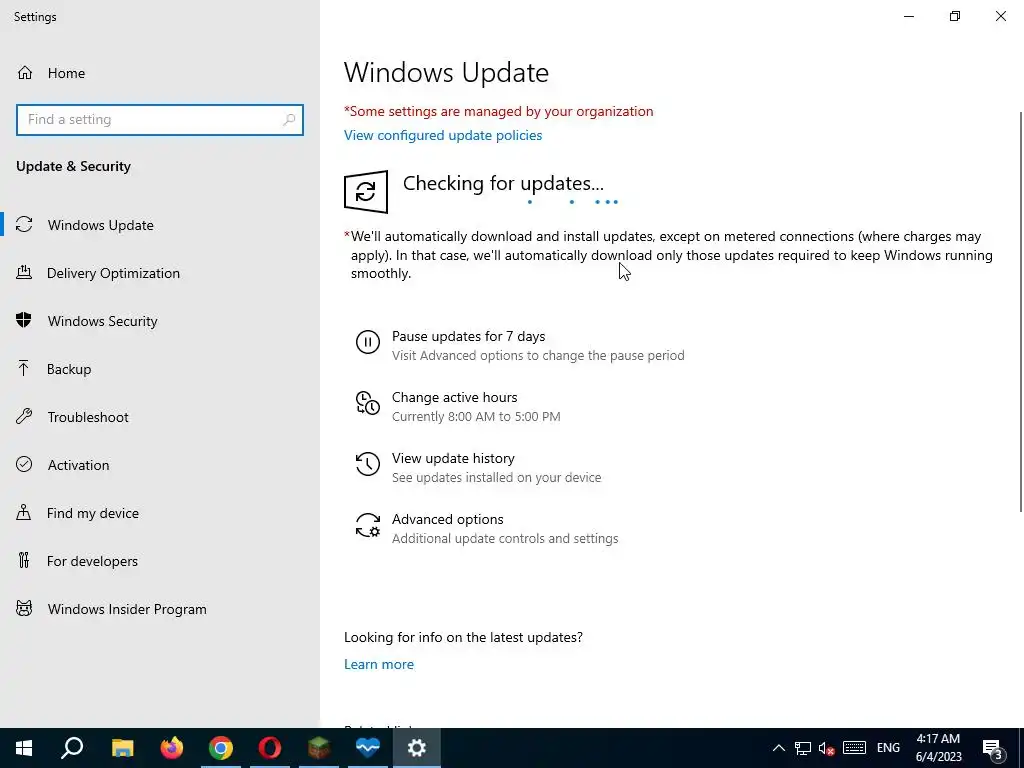The image size is (1024, 768).
Task: Click Pause updates for 7 days
Action: click(x=468, y=336)
